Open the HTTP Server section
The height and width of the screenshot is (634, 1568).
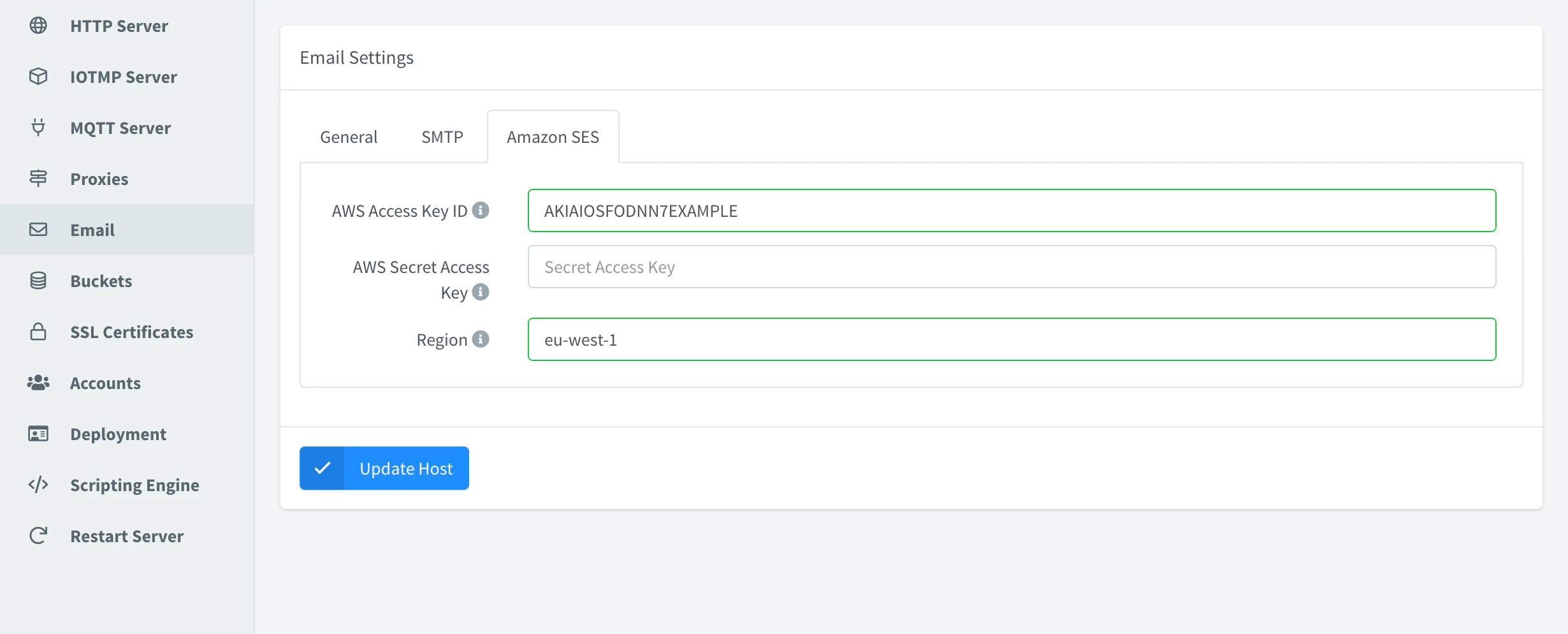pyautogui.click(x=127, y=26)
